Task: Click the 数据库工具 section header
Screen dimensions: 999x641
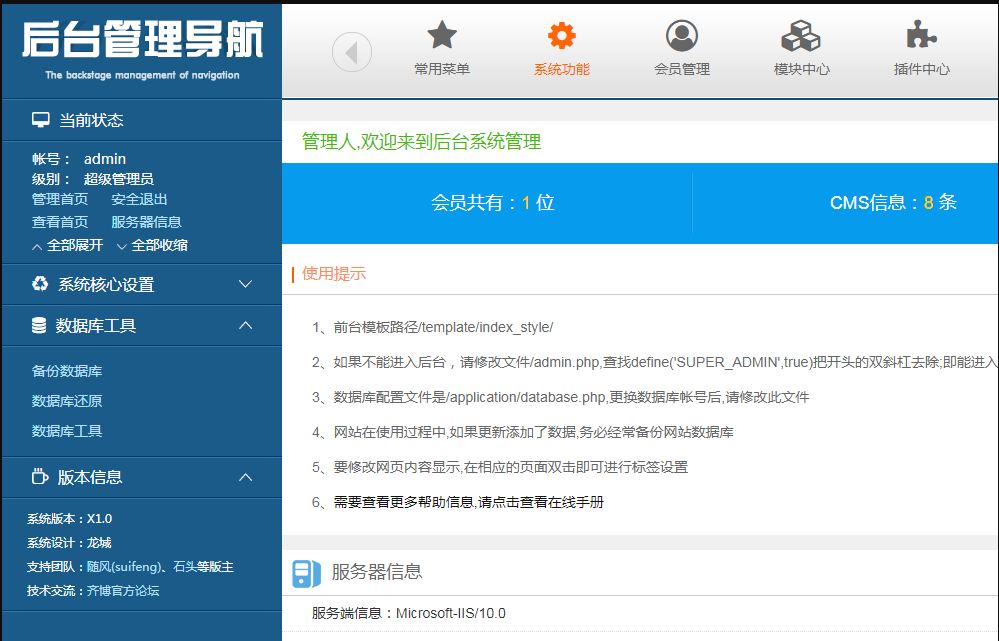Action: 142,326
